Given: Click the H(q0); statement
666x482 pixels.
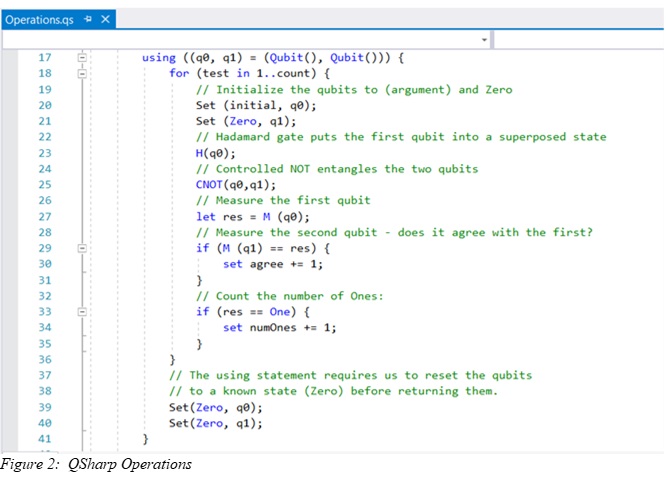Looking at the screenshot, I should tap(215, 153).
